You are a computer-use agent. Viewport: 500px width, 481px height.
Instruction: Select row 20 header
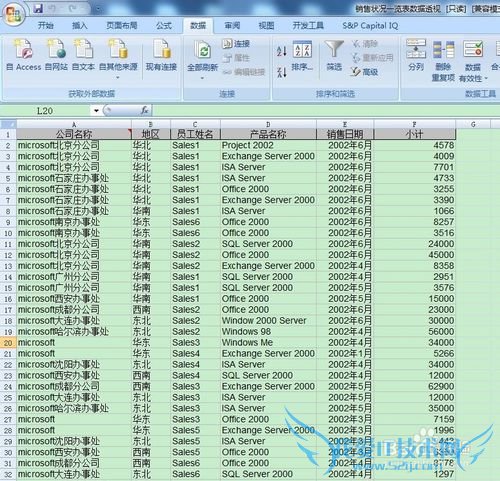pos(8,343)
